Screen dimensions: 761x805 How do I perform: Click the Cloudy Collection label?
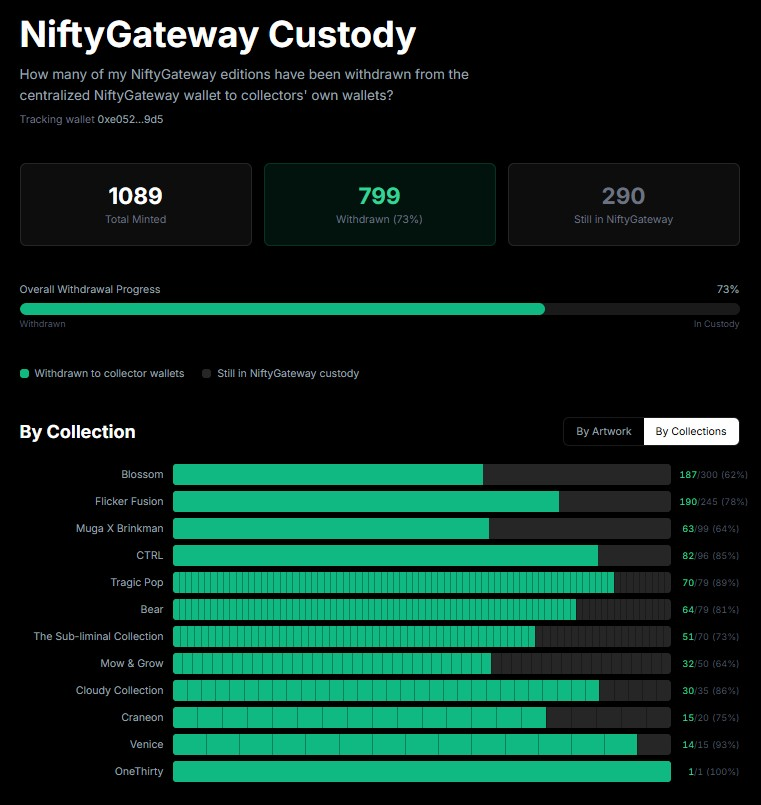click(120, 691)
